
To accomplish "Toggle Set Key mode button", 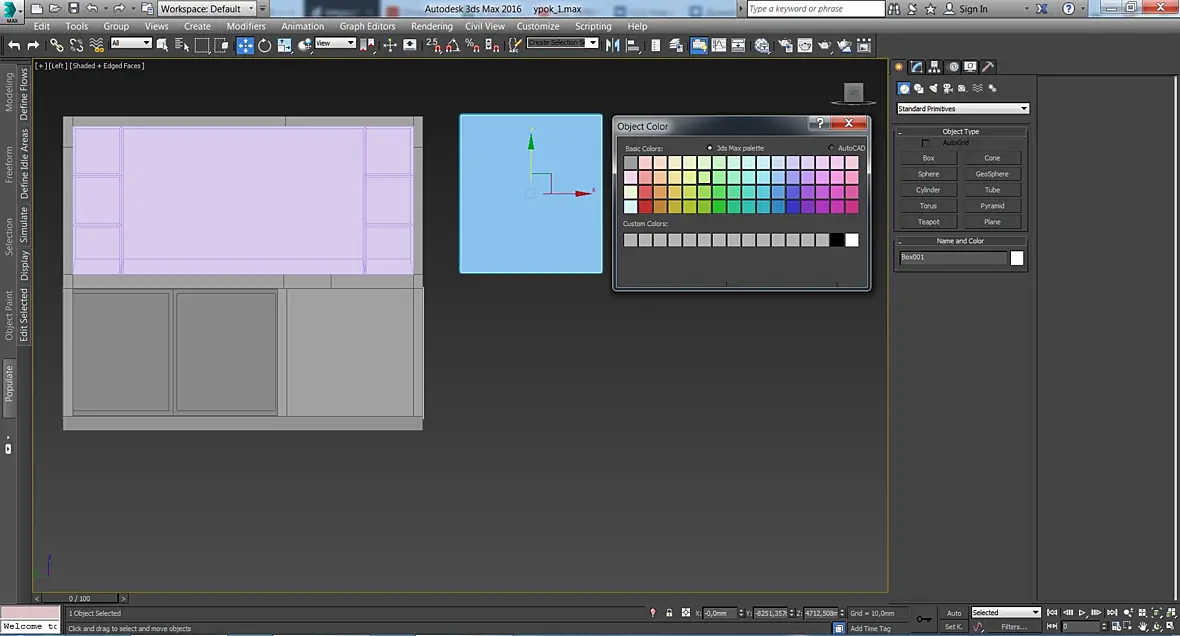I will [953, 626].
